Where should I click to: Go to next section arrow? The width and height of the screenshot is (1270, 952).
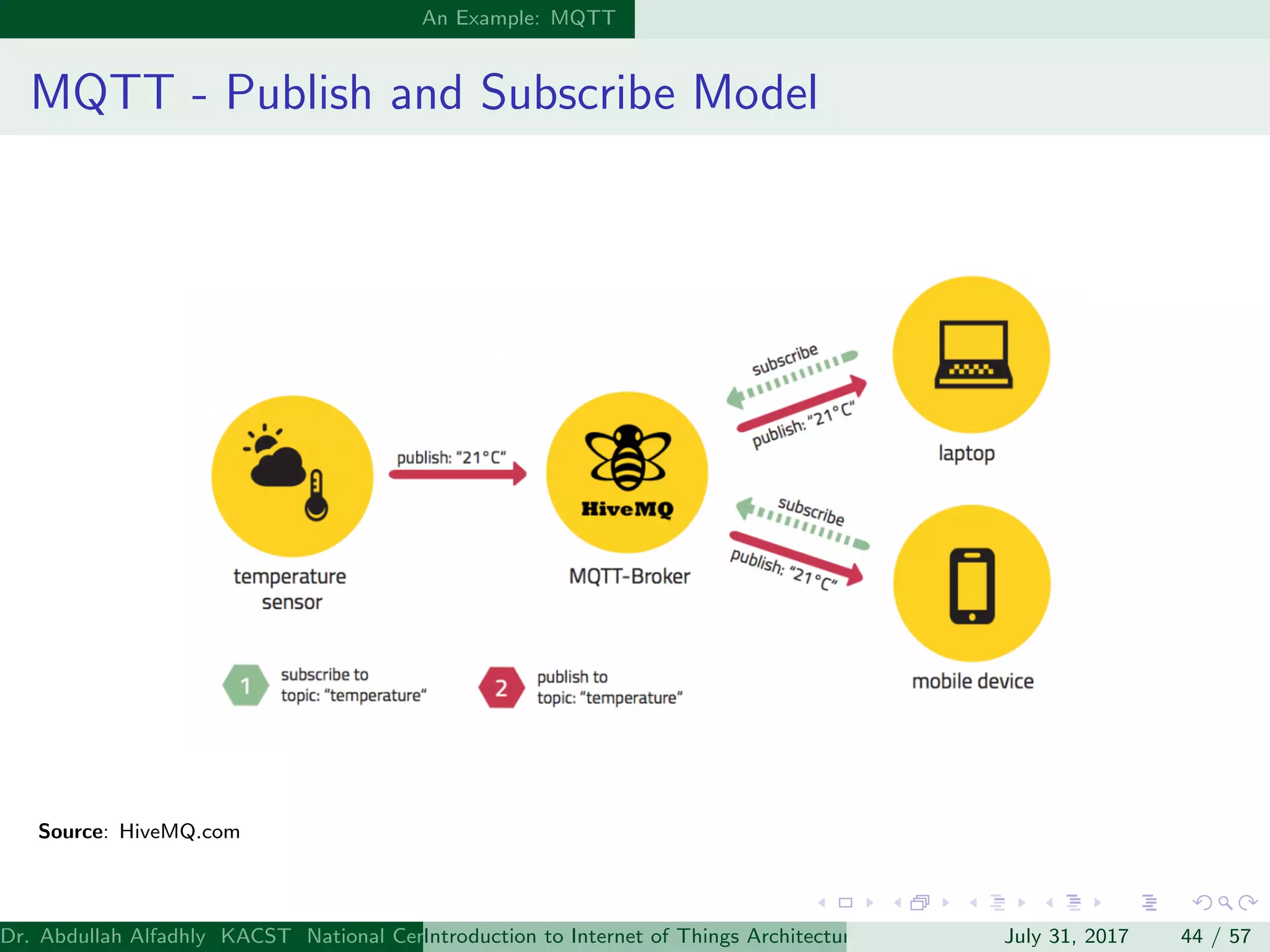coord(1098,903)
